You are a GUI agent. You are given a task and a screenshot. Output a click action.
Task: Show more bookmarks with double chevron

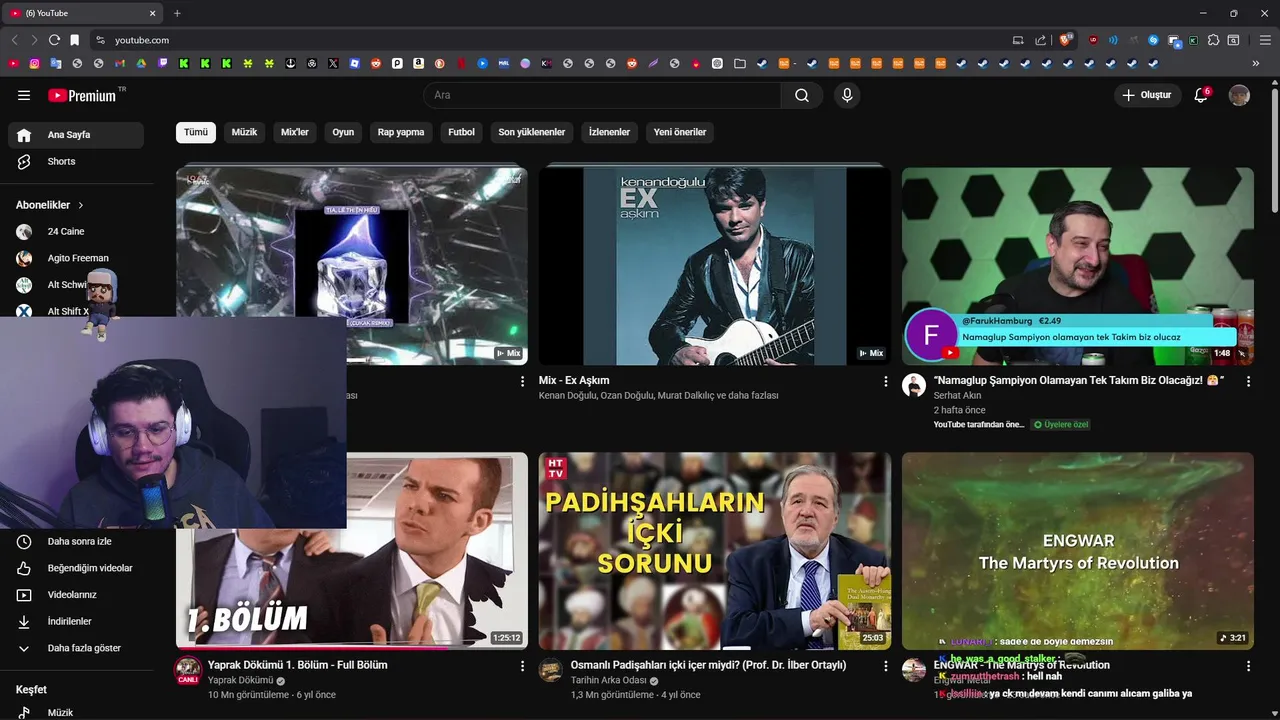coord(1256,63)
